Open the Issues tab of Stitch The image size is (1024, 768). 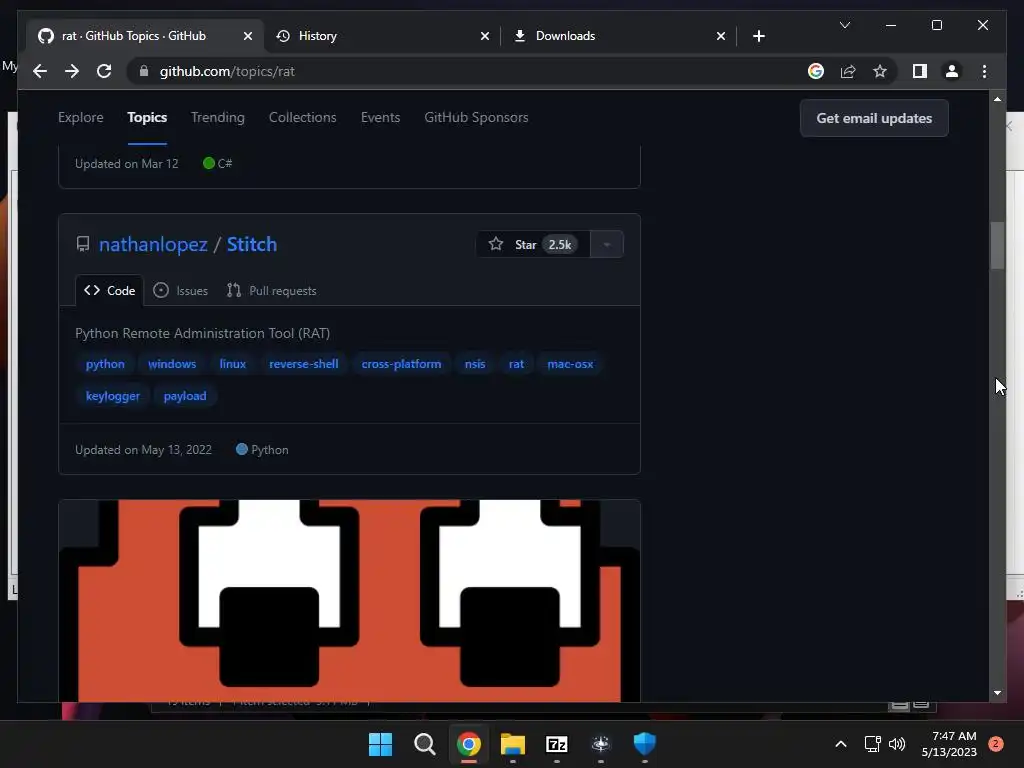pos(180,291)
